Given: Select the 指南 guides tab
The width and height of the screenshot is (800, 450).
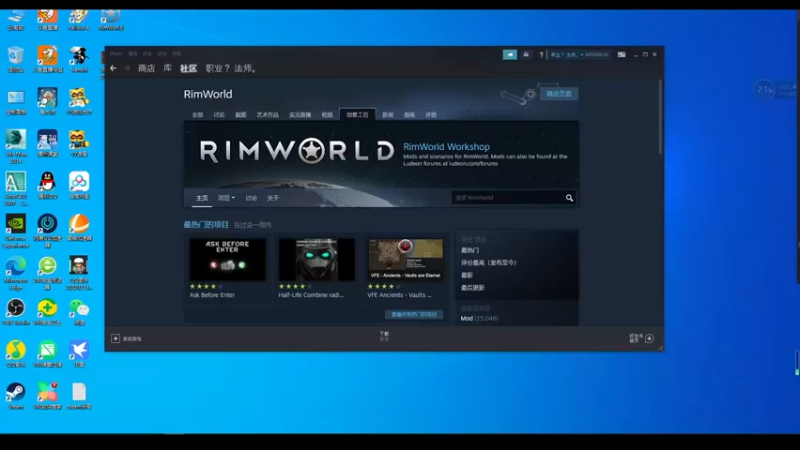Looking at the screenshot, I should [x=409, y=115].
